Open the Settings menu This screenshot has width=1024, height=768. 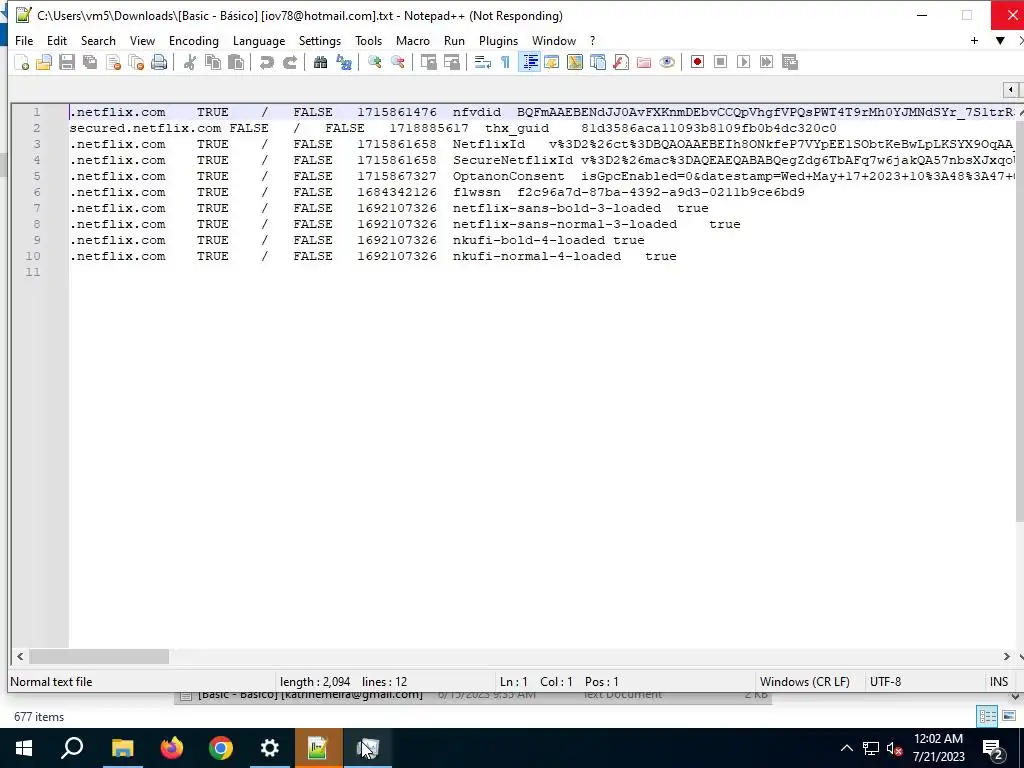tap(319, 40)
